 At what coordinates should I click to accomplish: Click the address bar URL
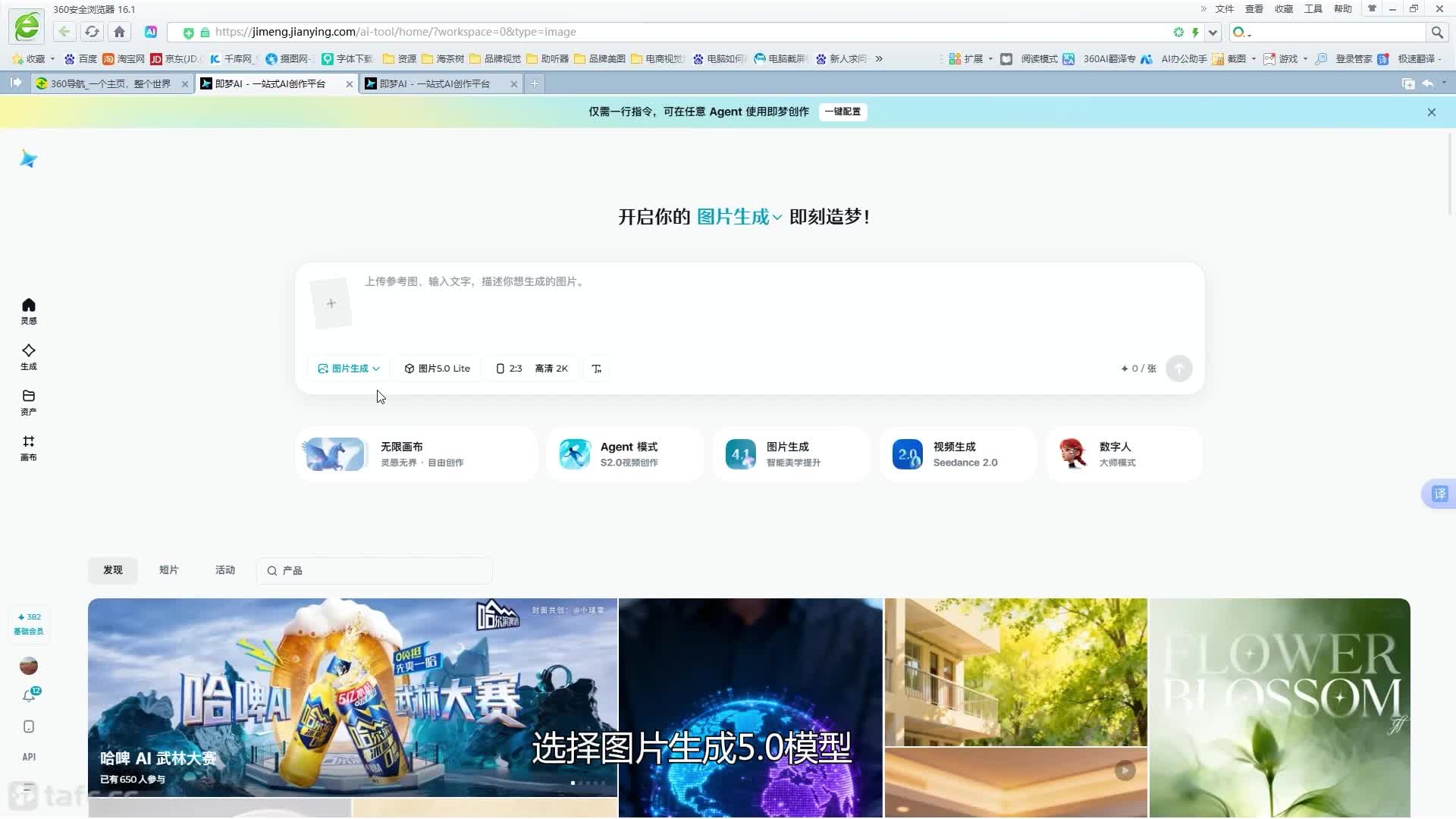[395, 32]
